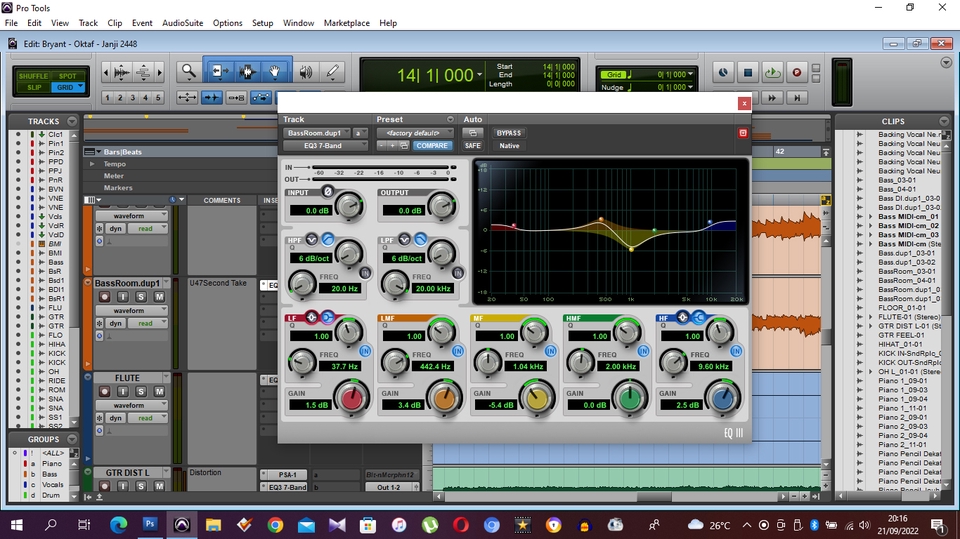This screenshot has width=960, height=539.
Task: Open plugin automation enable window icon
Action: pyautogui.click(x=472, y=133)
